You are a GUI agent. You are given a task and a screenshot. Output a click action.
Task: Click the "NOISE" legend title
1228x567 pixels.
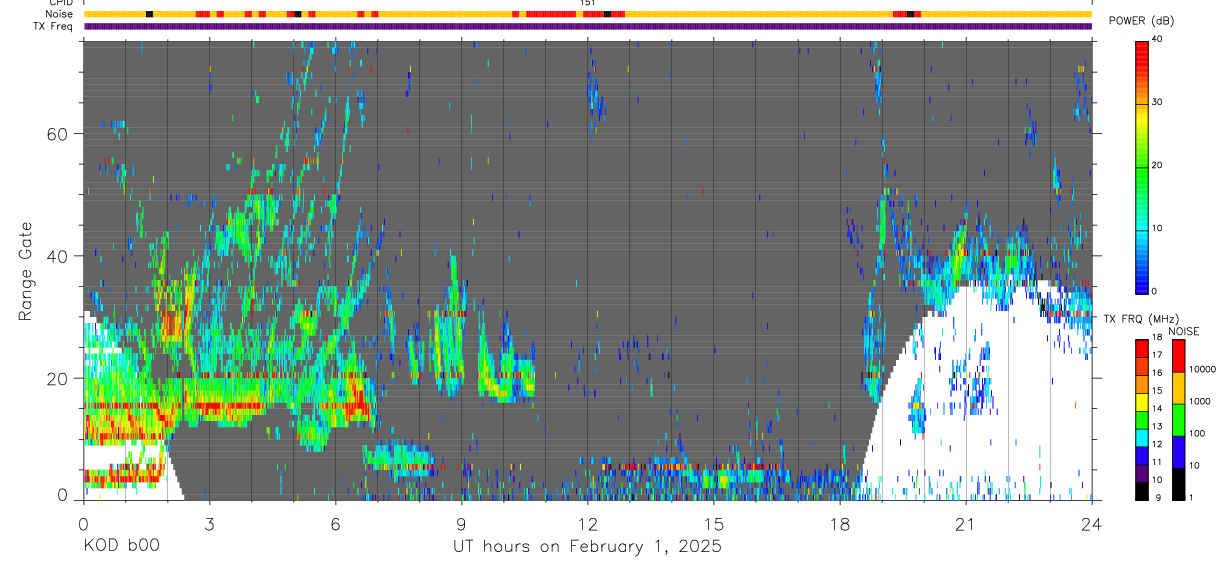point(1183,331)
